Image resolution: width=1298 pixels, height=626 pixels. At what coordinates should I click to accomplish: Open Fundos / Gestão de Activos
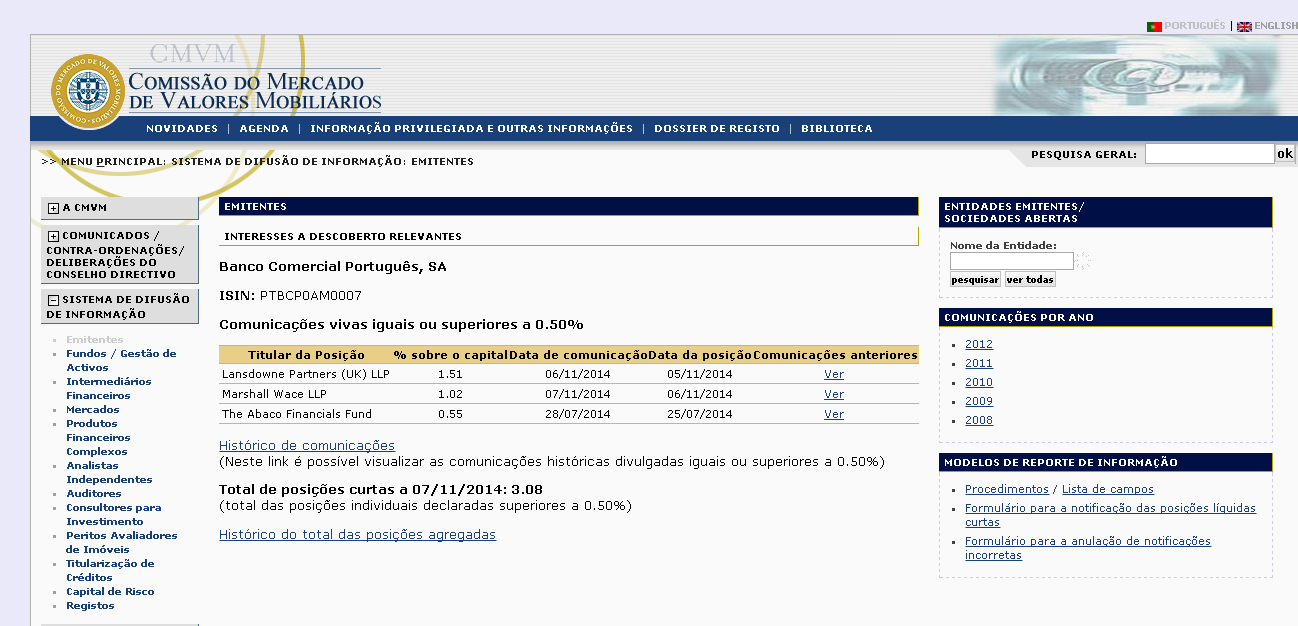(121, 360)
